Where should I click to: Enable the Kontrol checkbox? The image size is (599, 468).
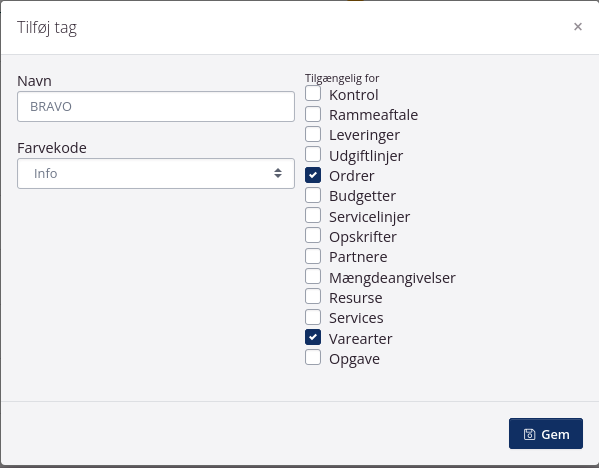point(313,94)
